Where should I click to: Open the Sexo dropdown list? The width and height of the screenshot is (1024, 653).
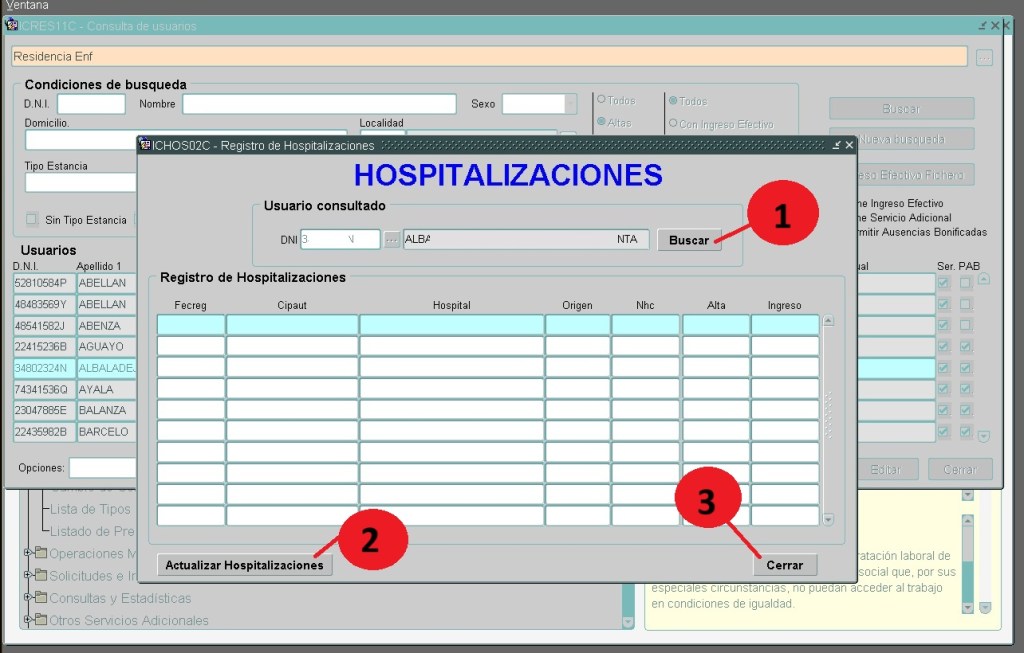(571, 104)
